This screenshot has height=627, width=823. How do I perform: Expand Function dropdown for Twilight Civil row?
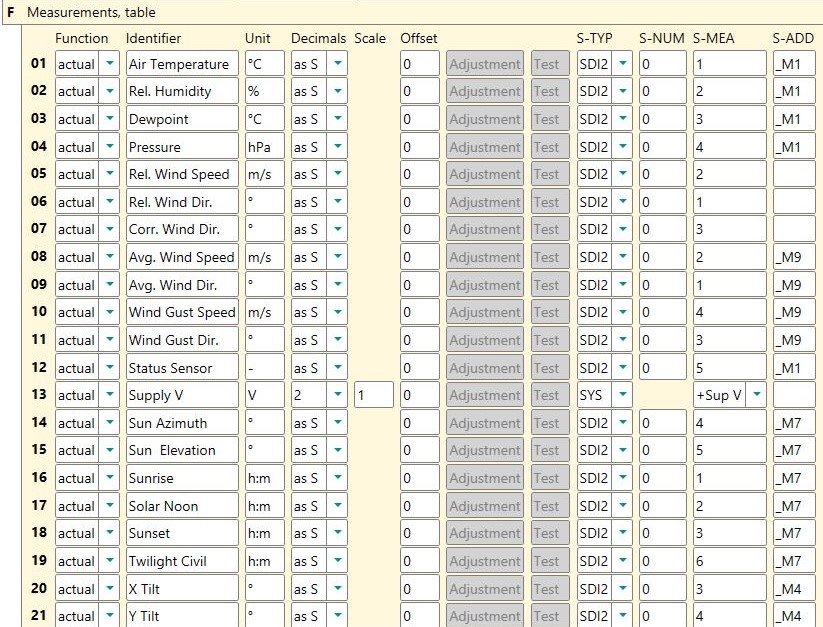[x=109, y=561]
